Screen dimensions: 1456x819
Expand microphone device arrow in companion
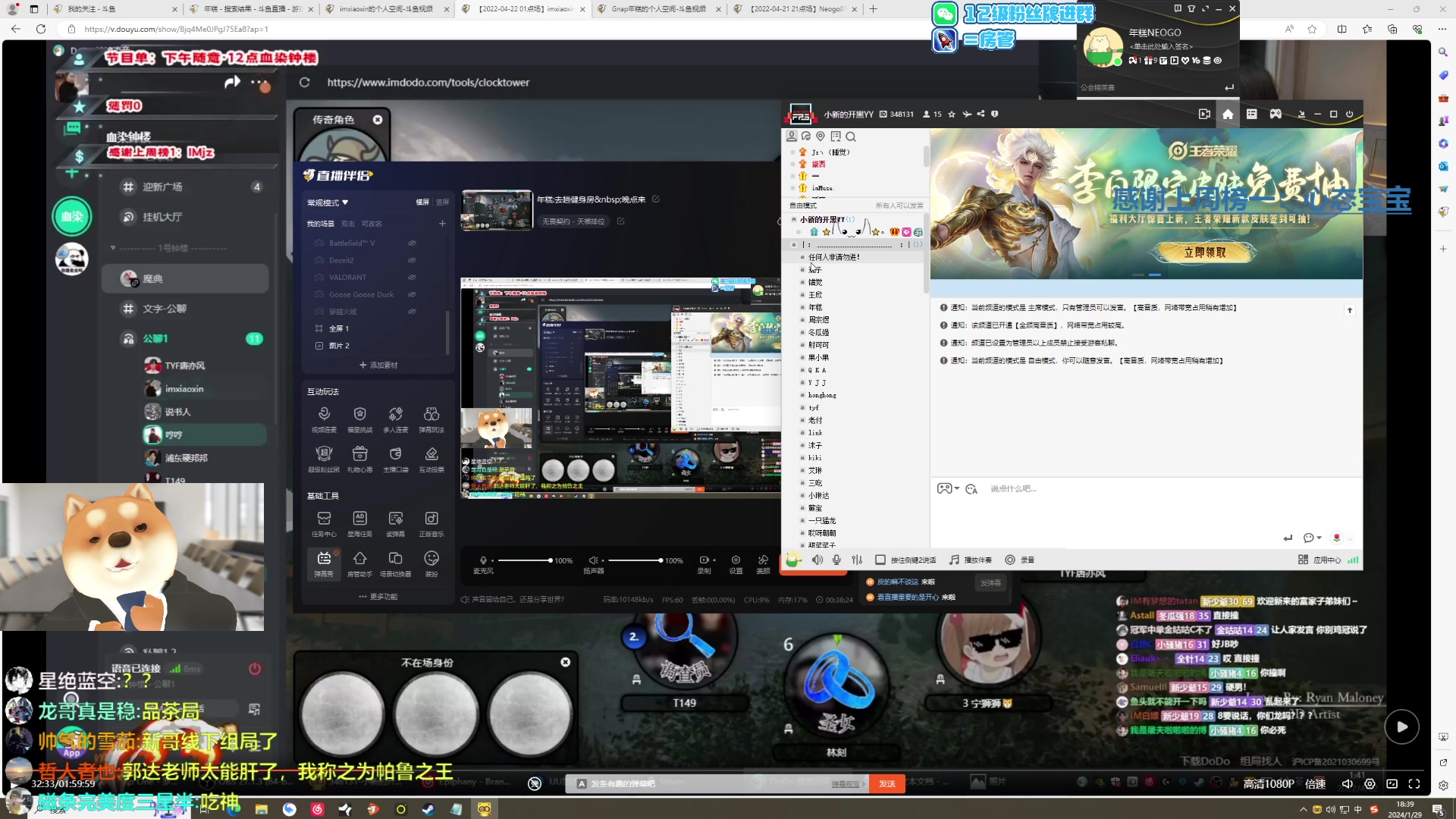pos(492,560)
